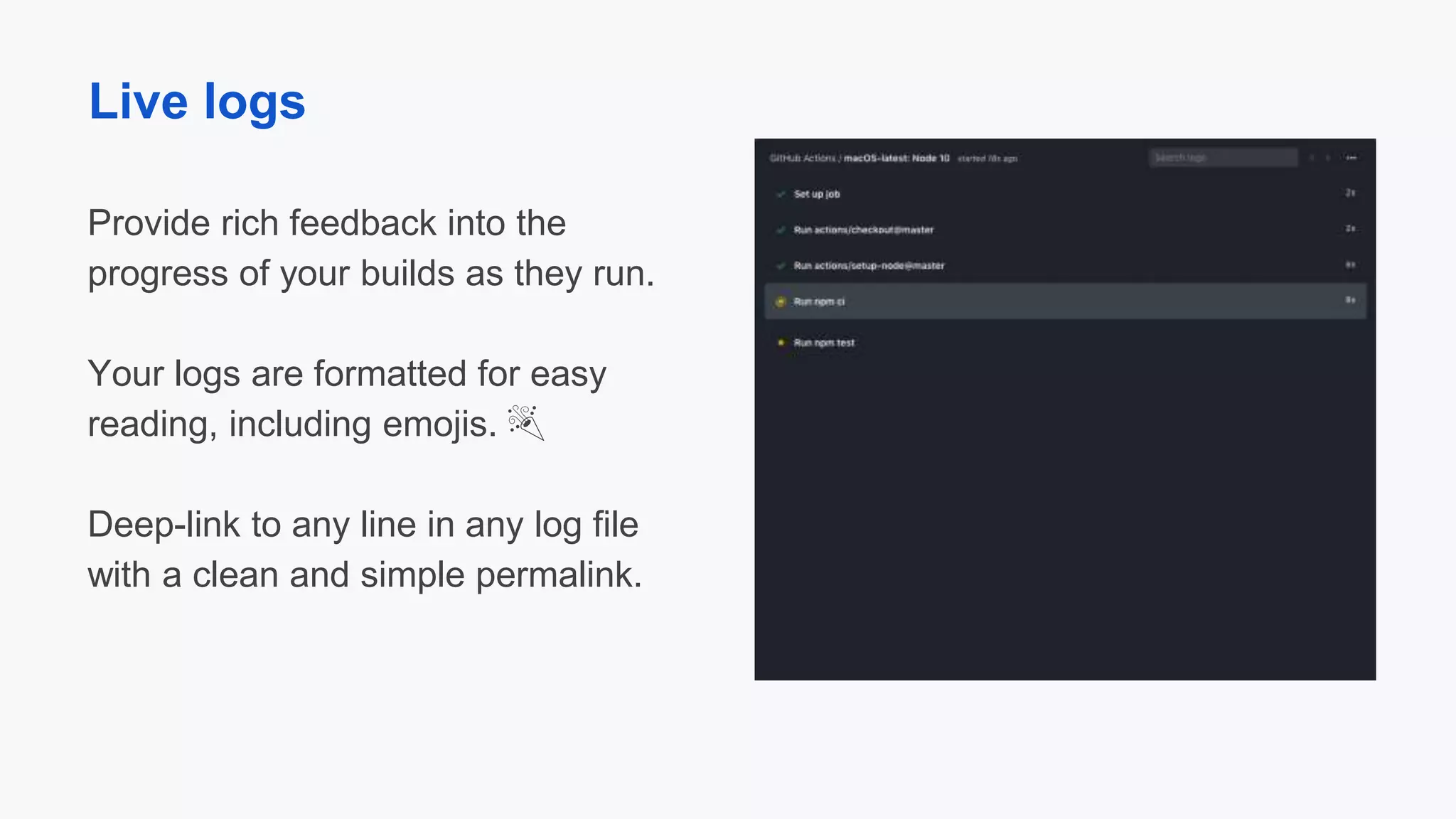Image resolution: width=1456 pixels, height=819 pixels.
Task: Click the party popper emoji after 'emojis.'
Action: [525, 423]
